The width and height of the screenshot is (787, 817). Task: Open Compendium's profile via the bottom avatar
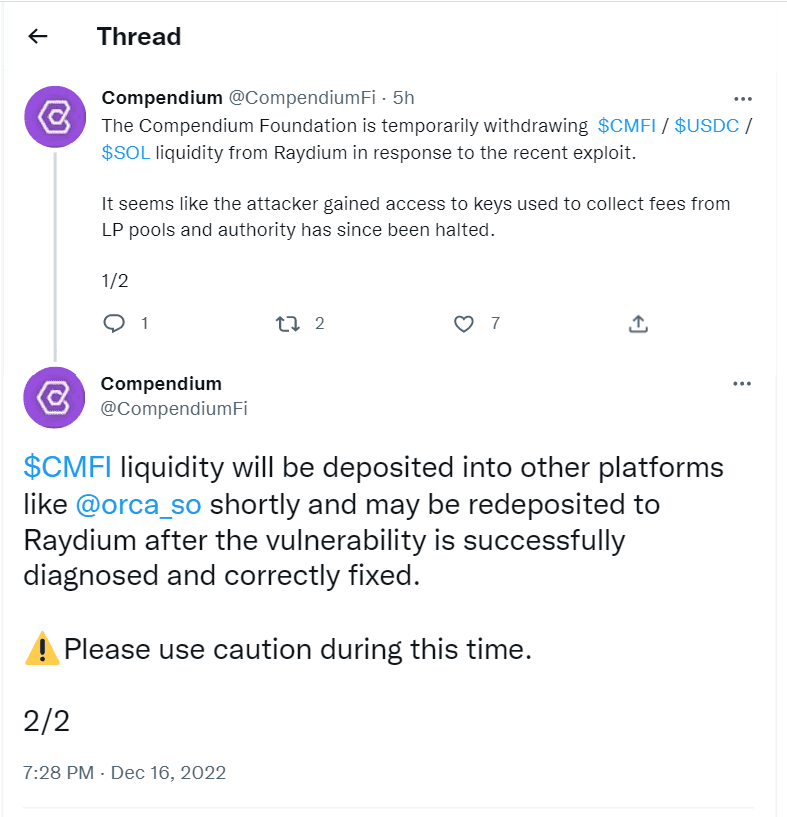[x=55, y=397]
